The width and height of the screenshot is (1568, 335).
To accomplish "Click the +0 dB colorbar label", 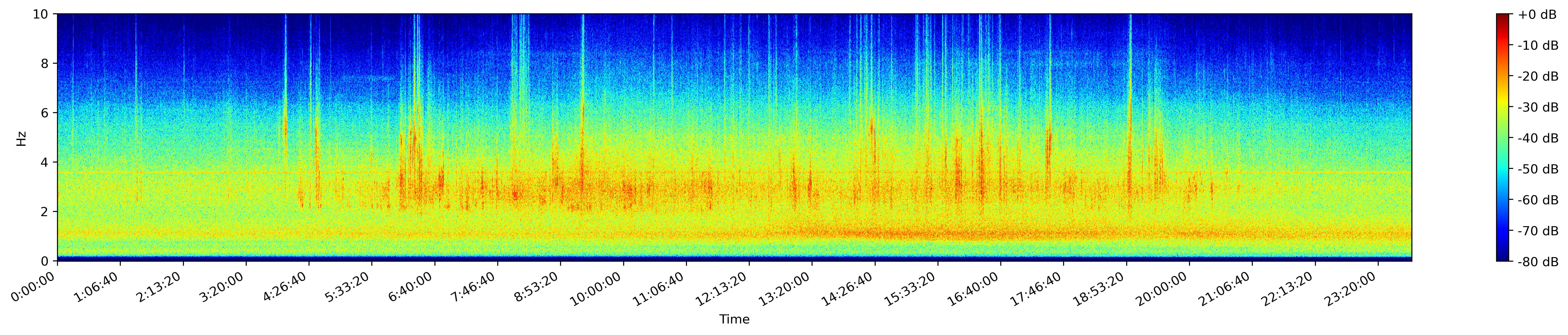I will coord(1537,15).
